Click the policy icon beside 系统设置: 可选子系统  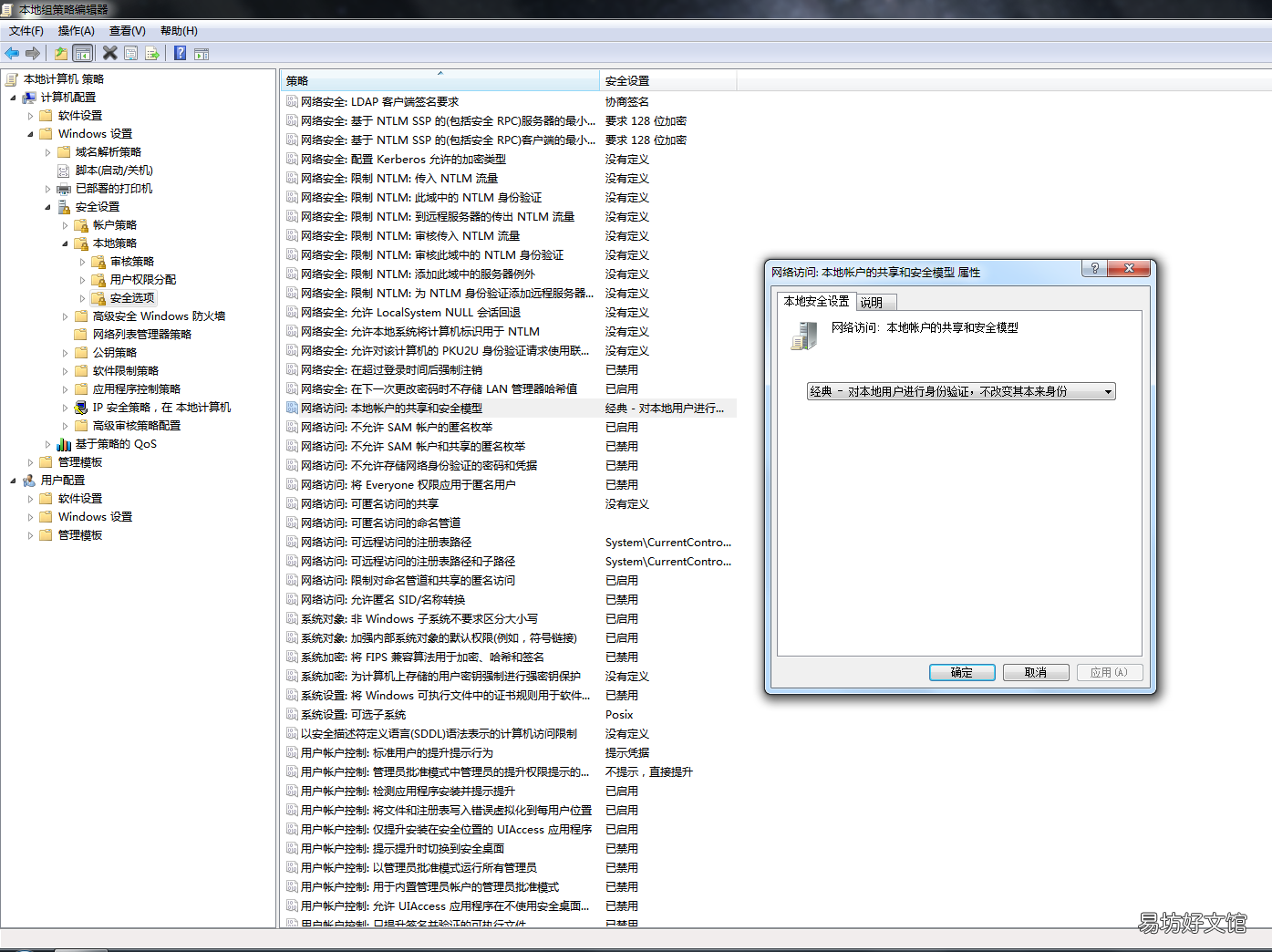pos(292,714)
